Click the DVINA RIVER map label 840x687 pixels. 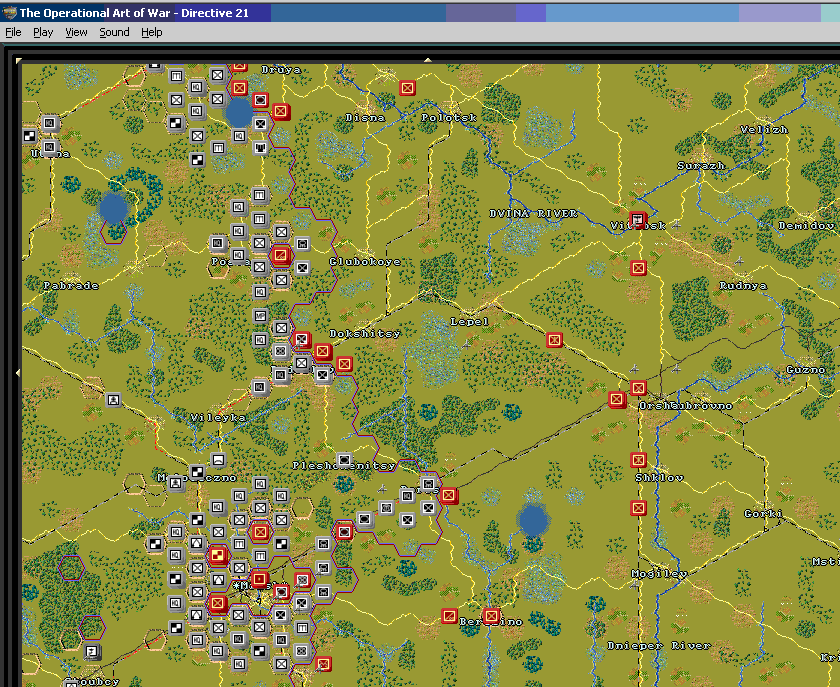534,213
